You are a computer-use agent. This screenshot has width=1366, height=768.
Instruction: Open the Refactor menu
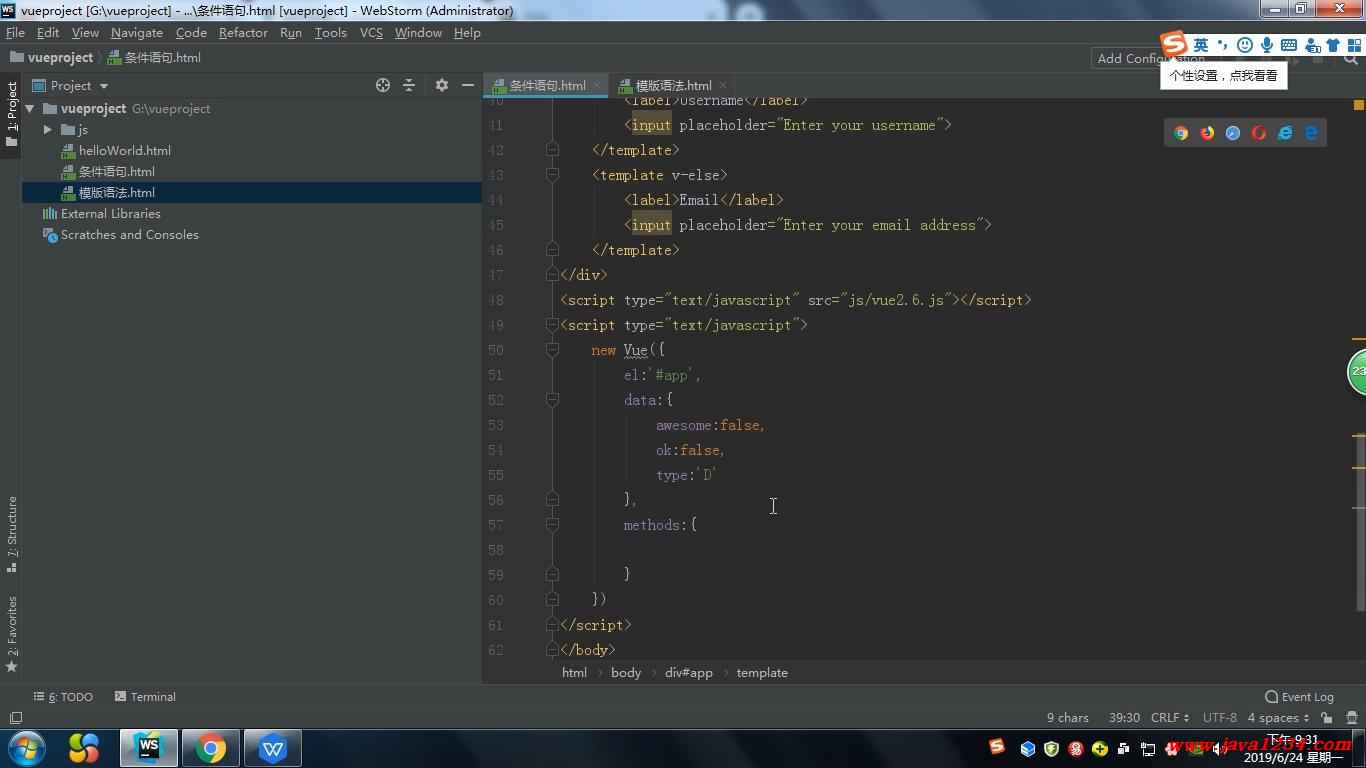[243, 32]
